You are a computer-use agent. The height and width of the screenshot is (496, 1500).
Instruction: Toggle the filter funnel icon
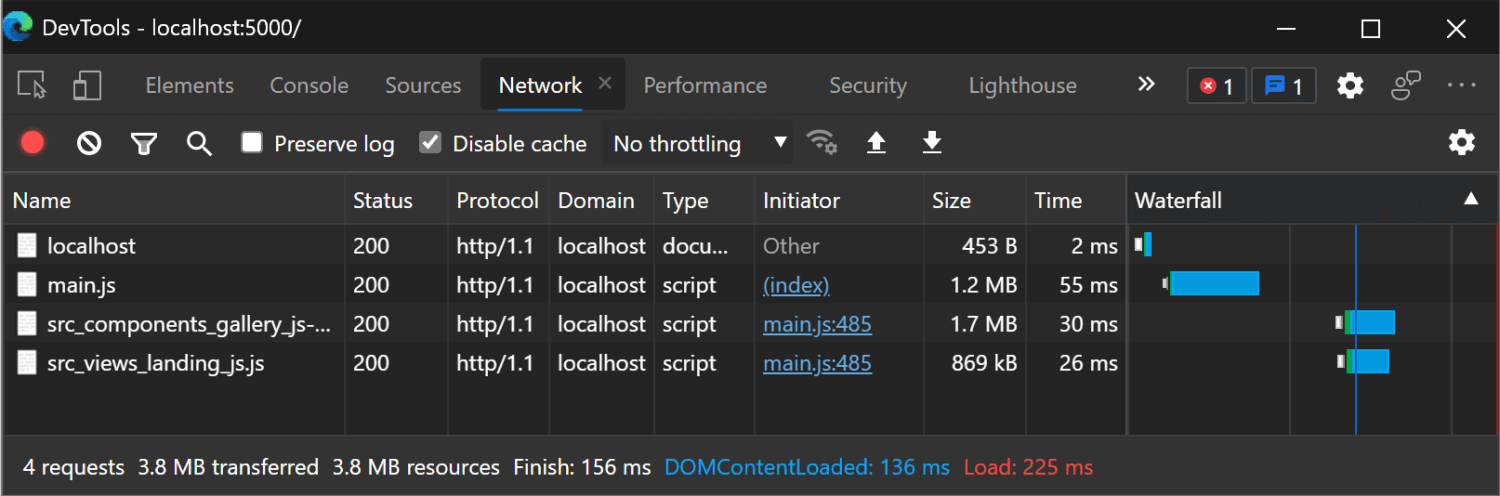click(x=144, y=145)
